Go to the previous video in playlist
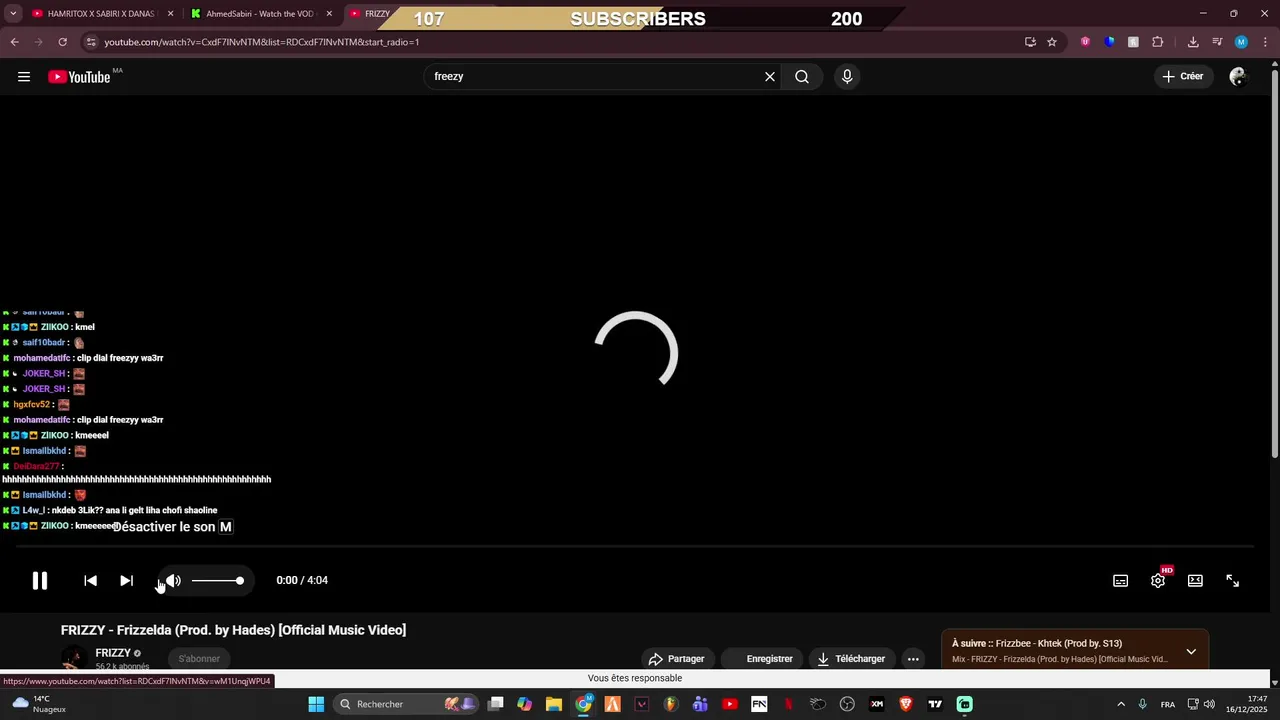The image size is (1280, 720). 90,580
